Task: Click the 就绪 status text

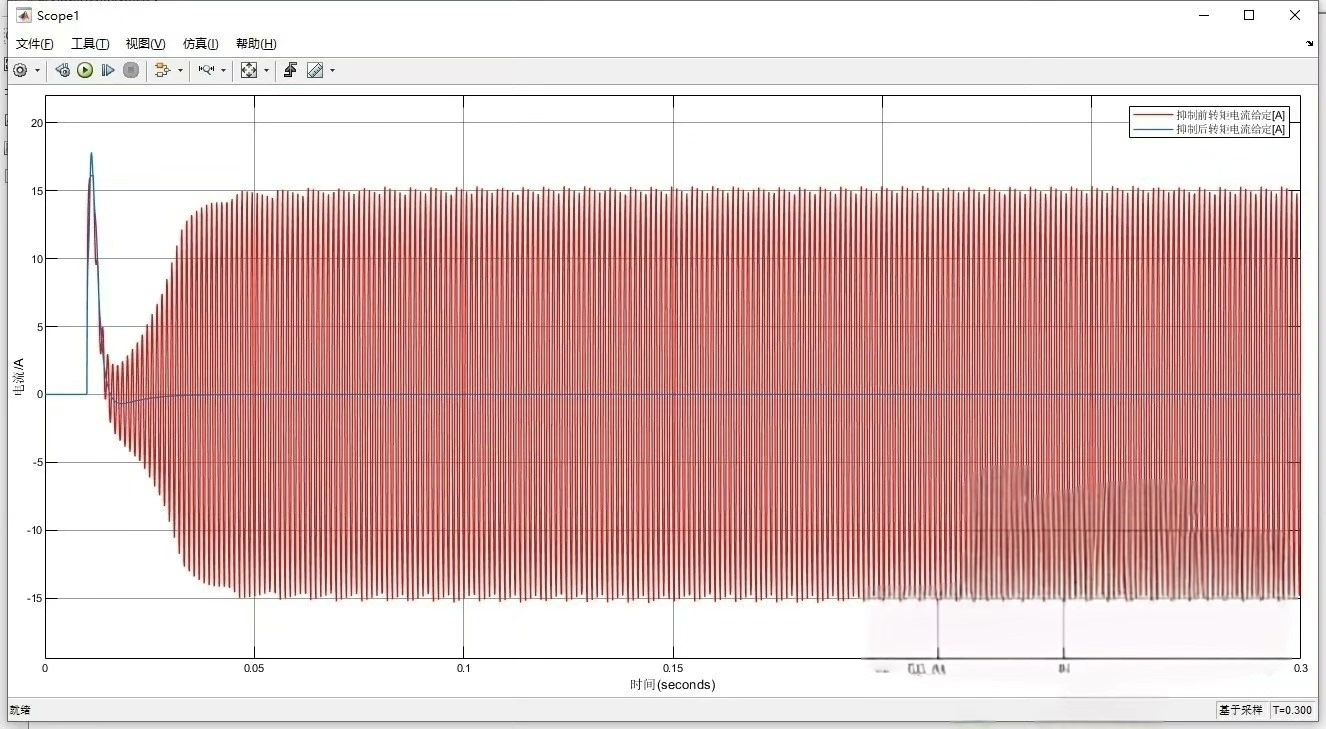Action: [20, 710]
